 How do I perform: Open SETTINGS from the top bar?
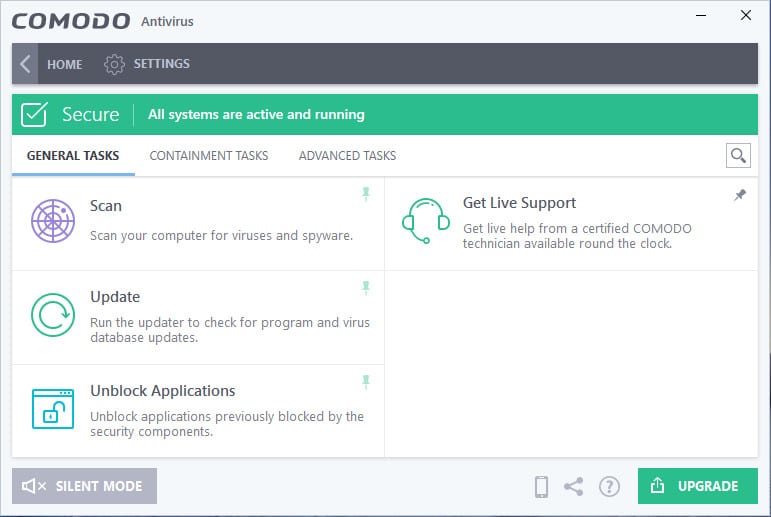161,64
